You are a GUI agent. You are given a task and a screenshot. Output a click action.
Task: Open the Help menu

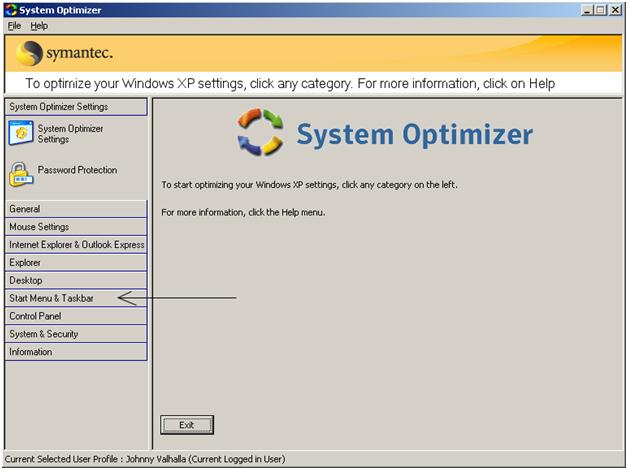pyautogui.click(x=39, y=26)
